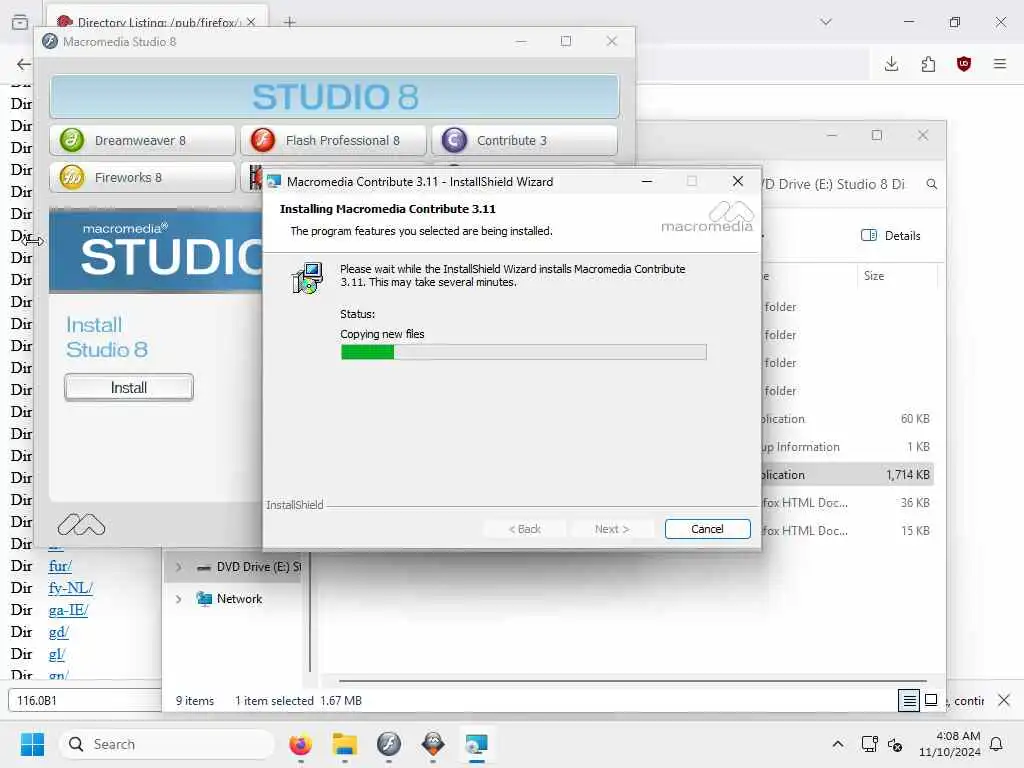Click the search icon in Explorer window
Screen dimensions: 1024x768
[932, 184]
